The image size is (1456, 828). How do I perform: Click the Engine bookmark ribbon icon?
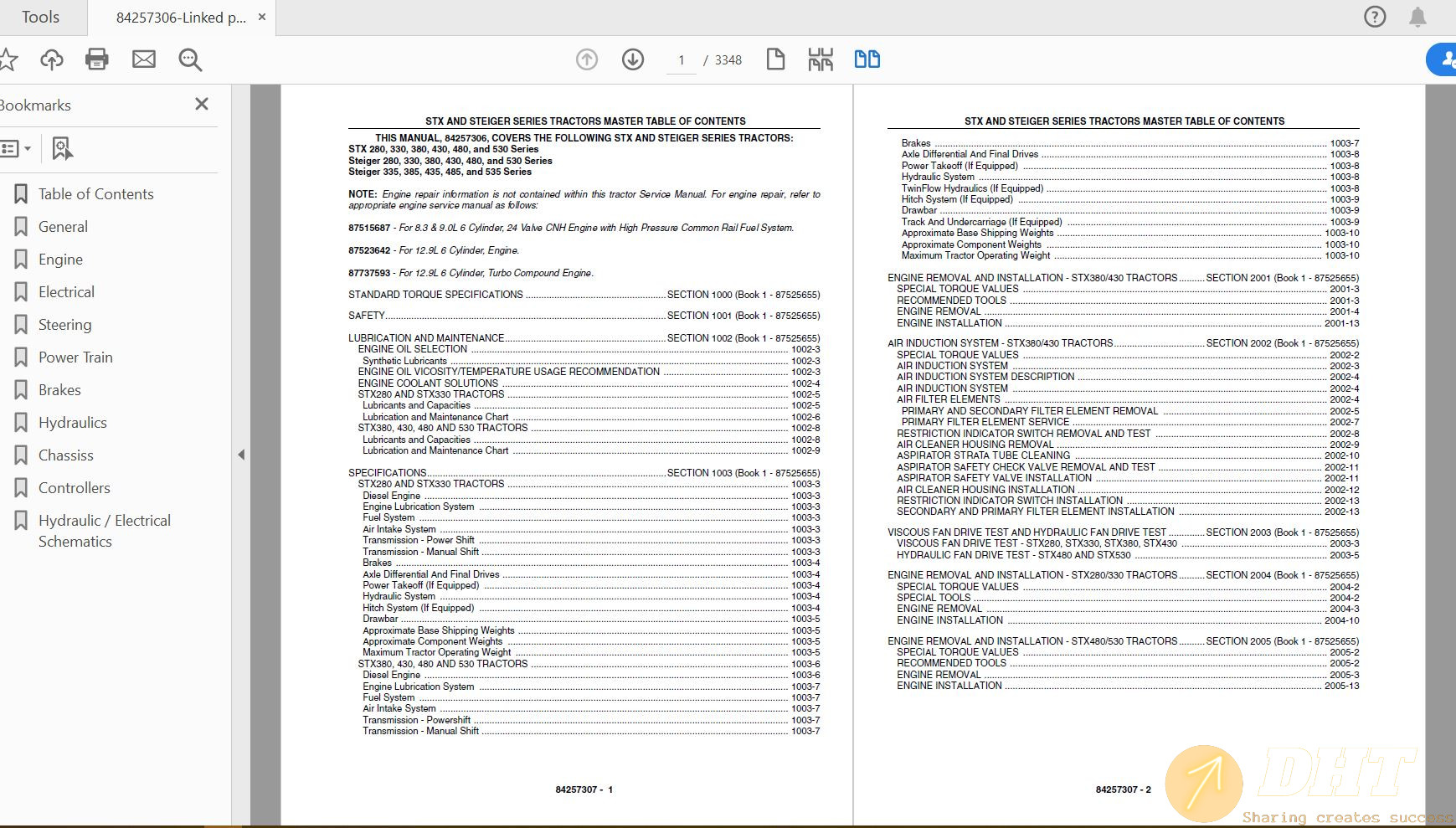coord(21,260)
